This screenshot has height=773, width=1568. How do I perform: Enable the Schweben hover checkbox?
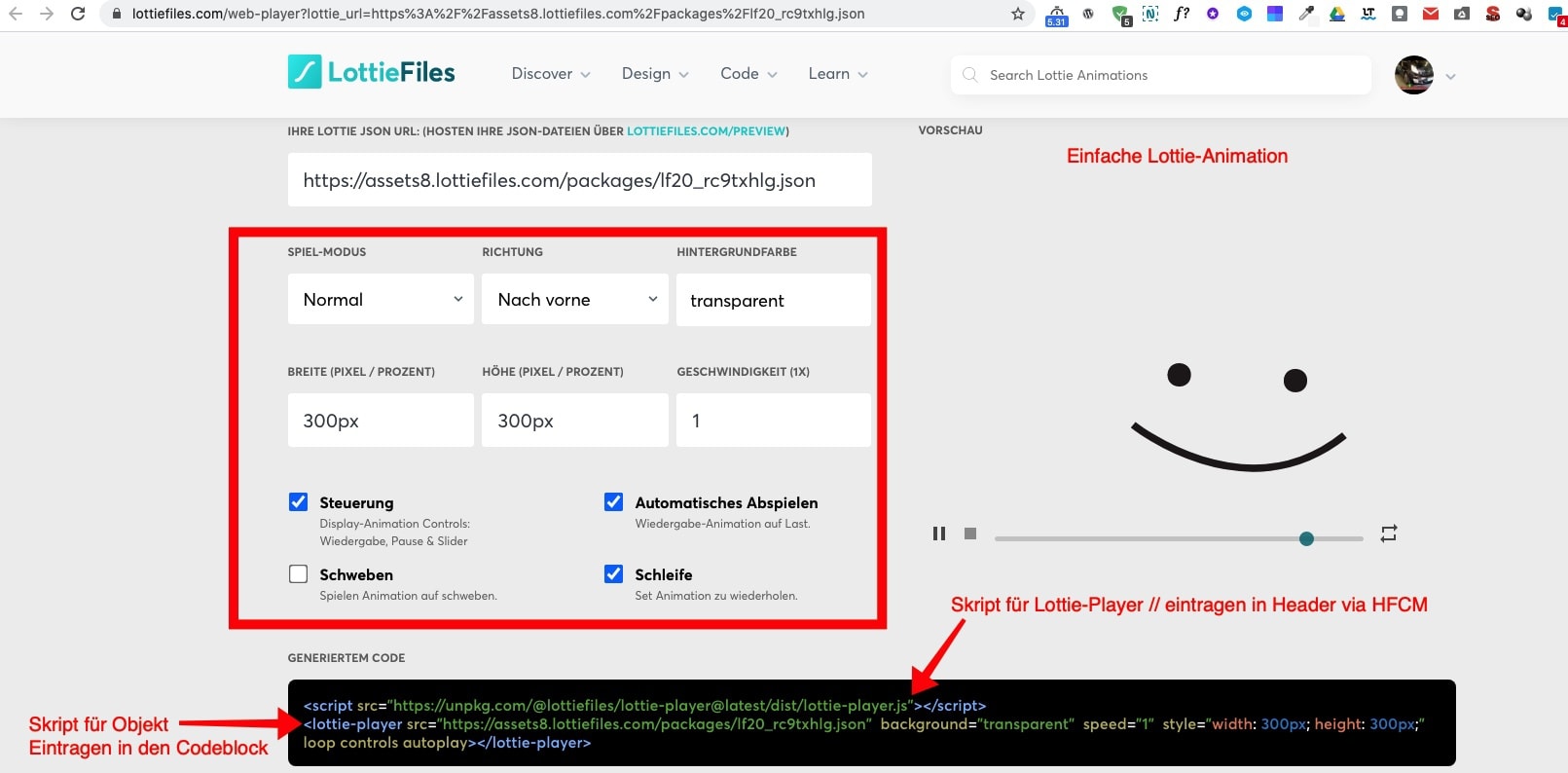pos(299,574)
